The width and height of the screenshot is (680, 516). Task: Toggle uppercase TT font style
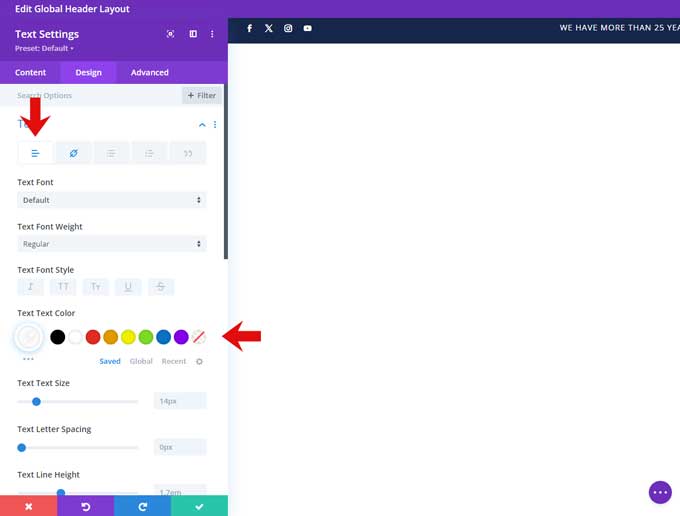point(63,287)
